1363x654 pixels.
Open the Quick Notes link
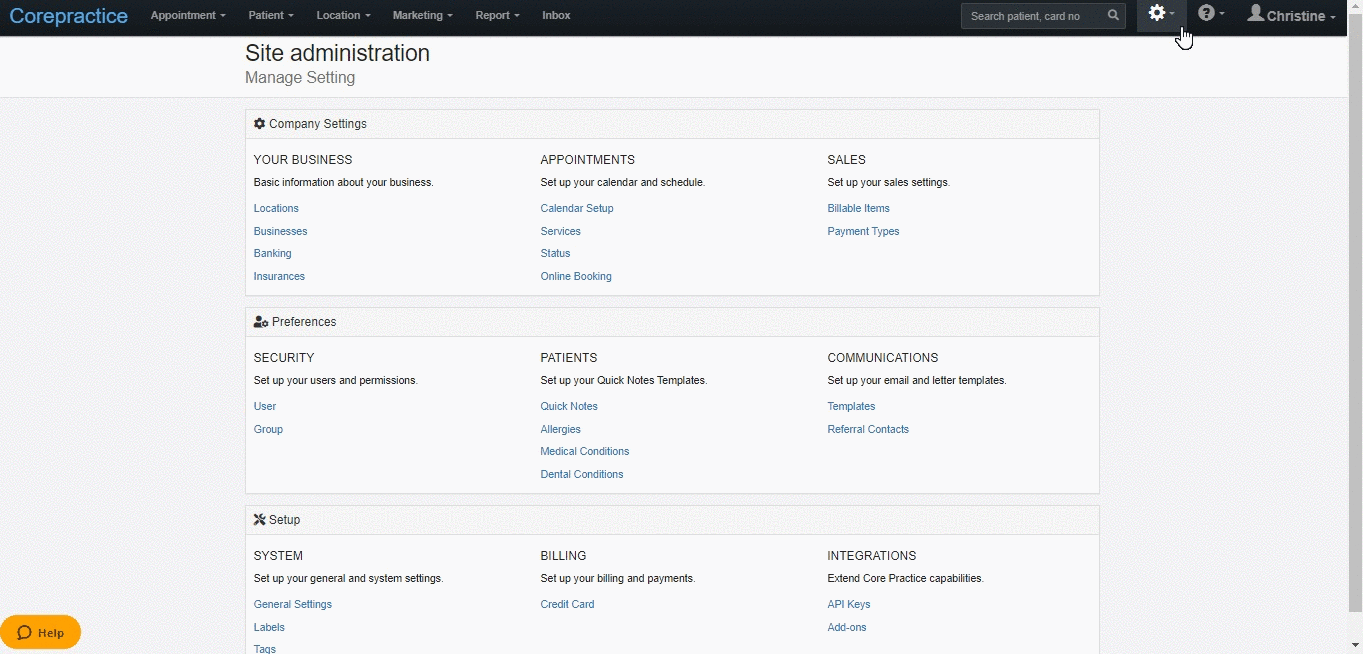coord(569,407)
